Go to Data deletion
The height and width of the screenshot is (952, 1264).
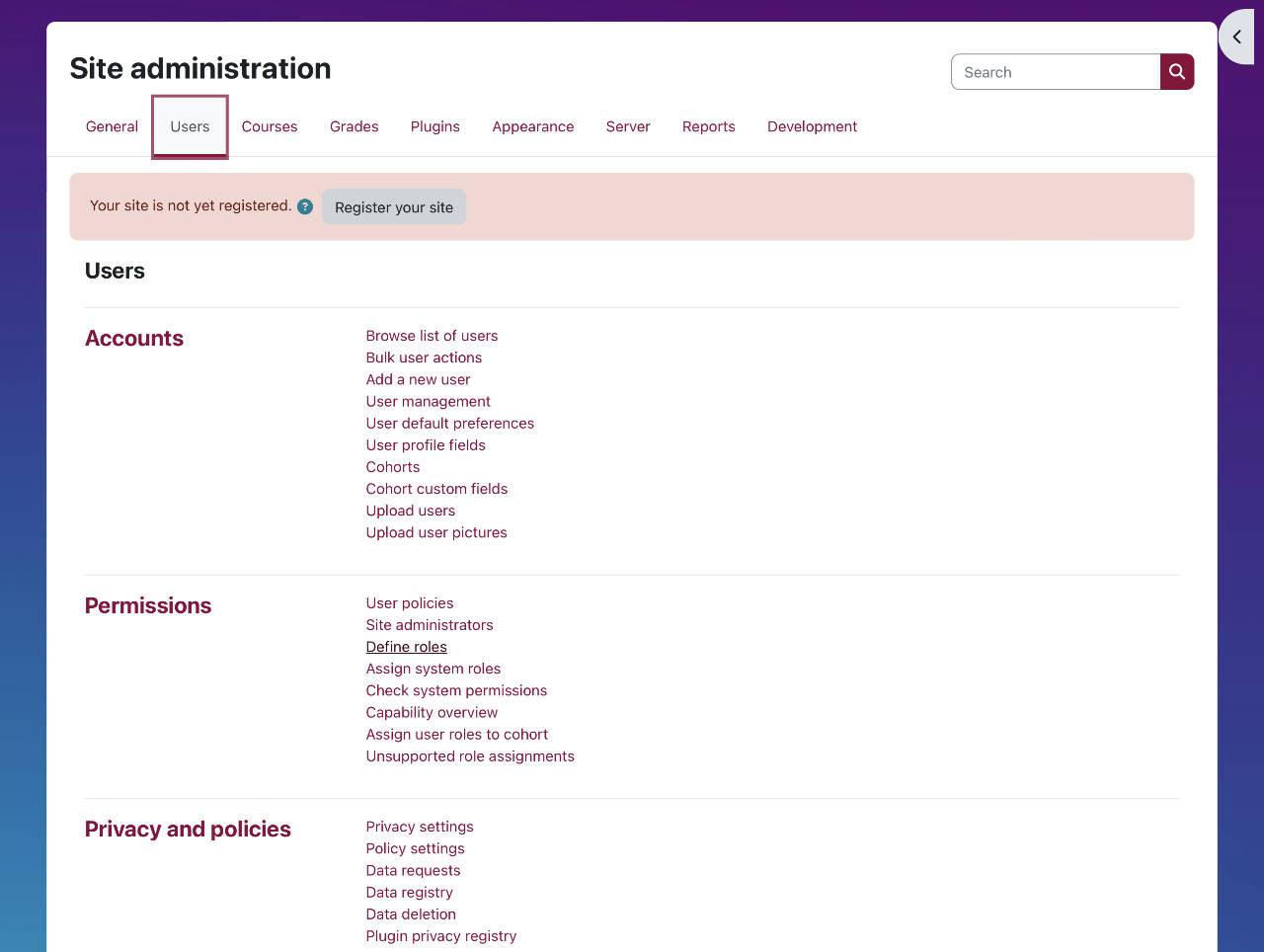411,914
